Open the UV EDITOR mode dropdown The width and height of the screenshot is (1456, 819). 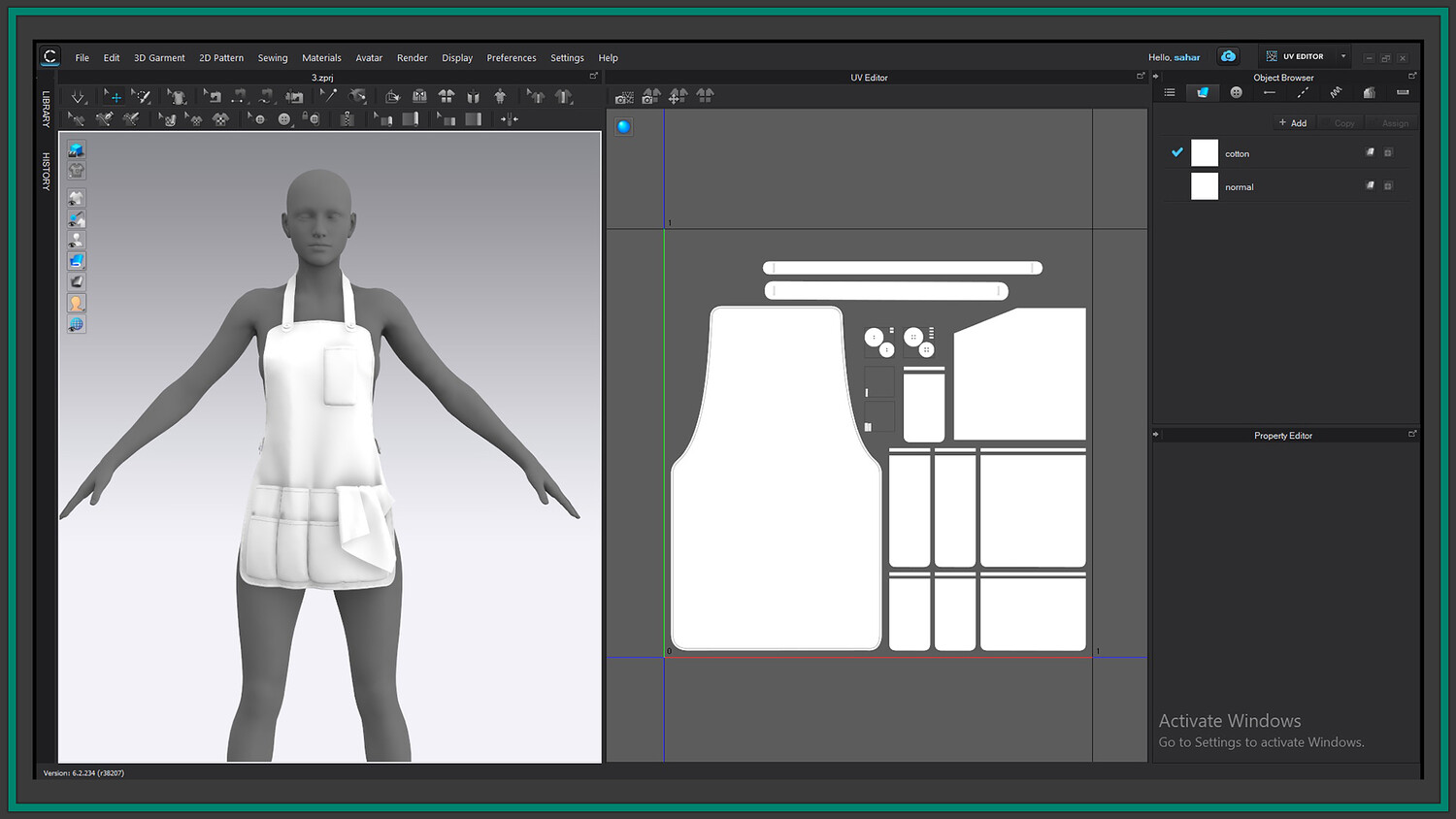pyautogui.click(x=1343, y=57)
